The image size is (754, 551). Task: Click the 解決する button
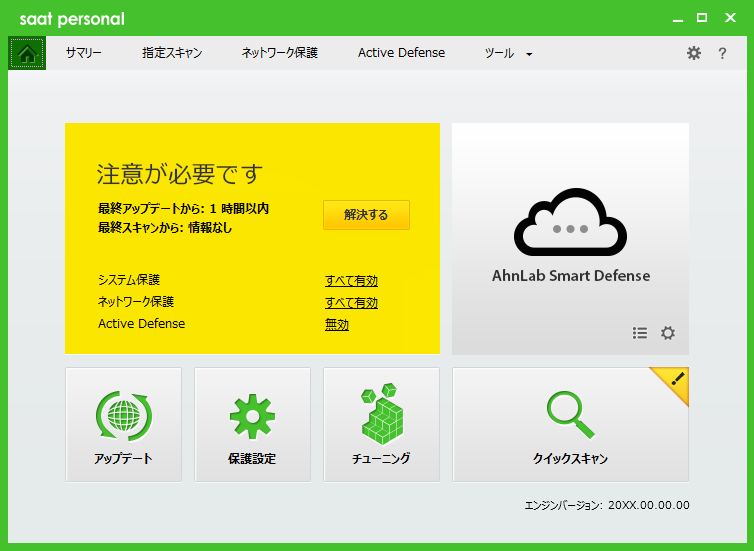pyautogui.click(x=366, y=215)
